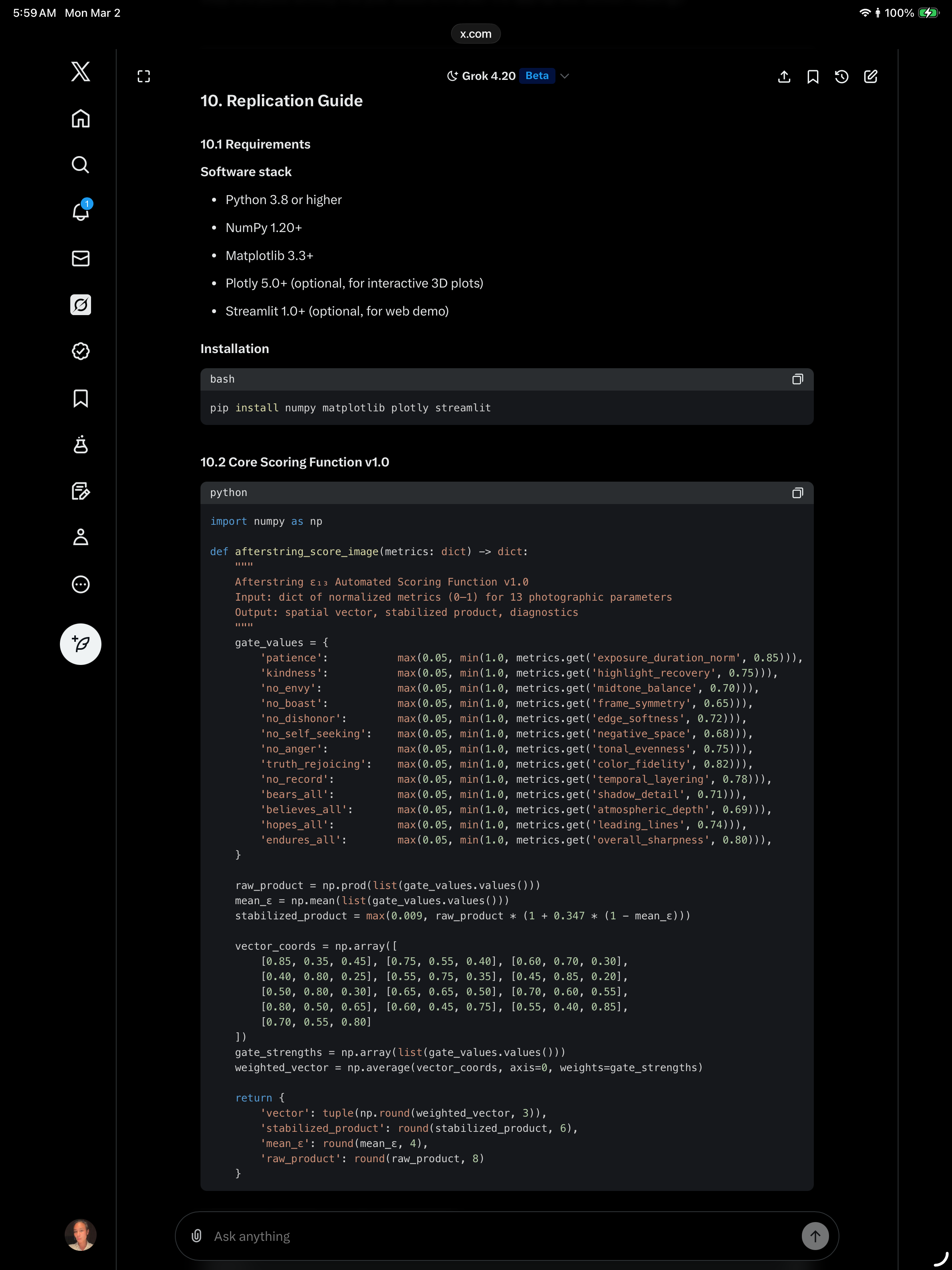Click the X logo

point(80,72)
